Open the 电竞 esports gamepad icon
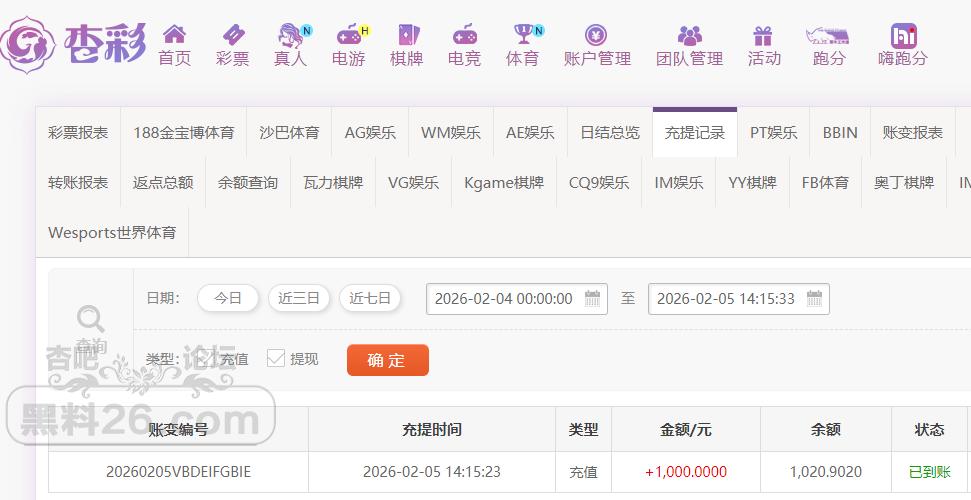 464,35
